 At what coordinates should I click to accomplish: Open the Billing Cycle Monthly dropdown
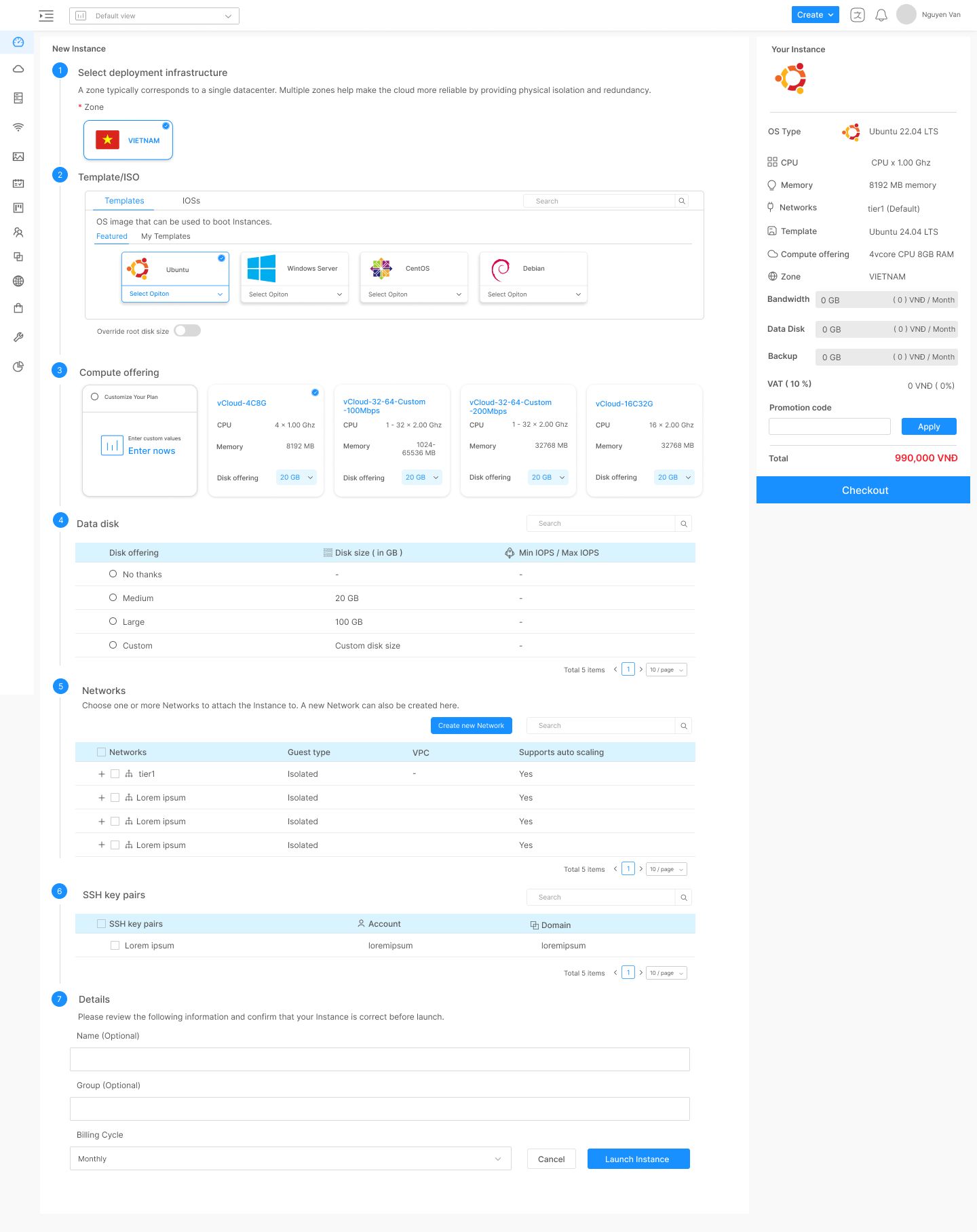[290, 1159]
